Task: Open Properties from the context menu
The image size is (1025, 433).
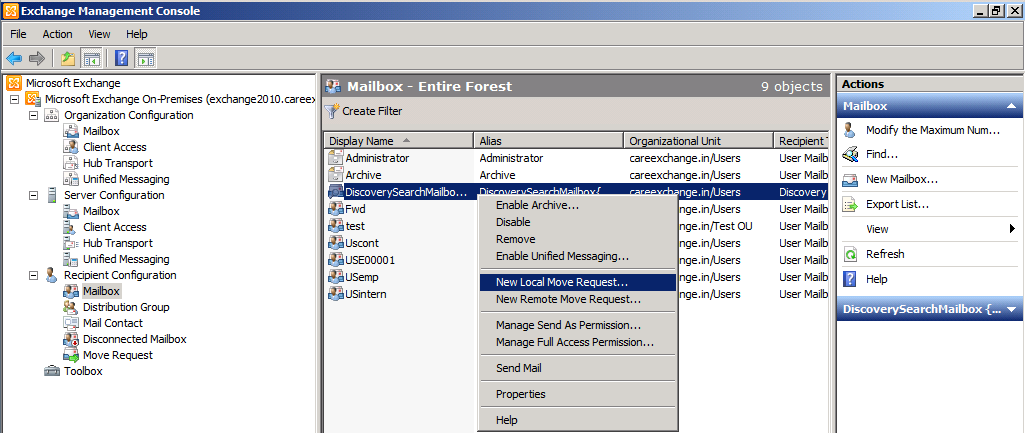Action: [578, 394]
